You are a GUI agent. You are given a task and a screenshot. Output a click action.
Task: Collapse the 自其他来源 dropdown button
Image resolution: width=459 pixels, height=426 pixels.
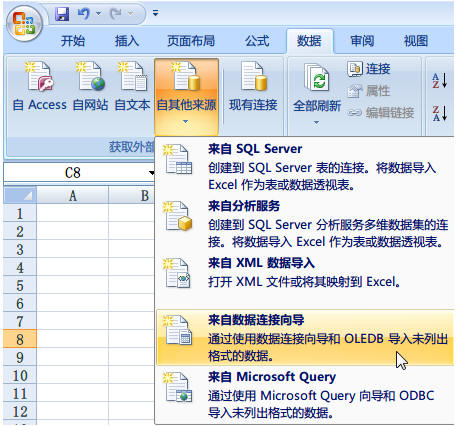click(x=186, y=97)
